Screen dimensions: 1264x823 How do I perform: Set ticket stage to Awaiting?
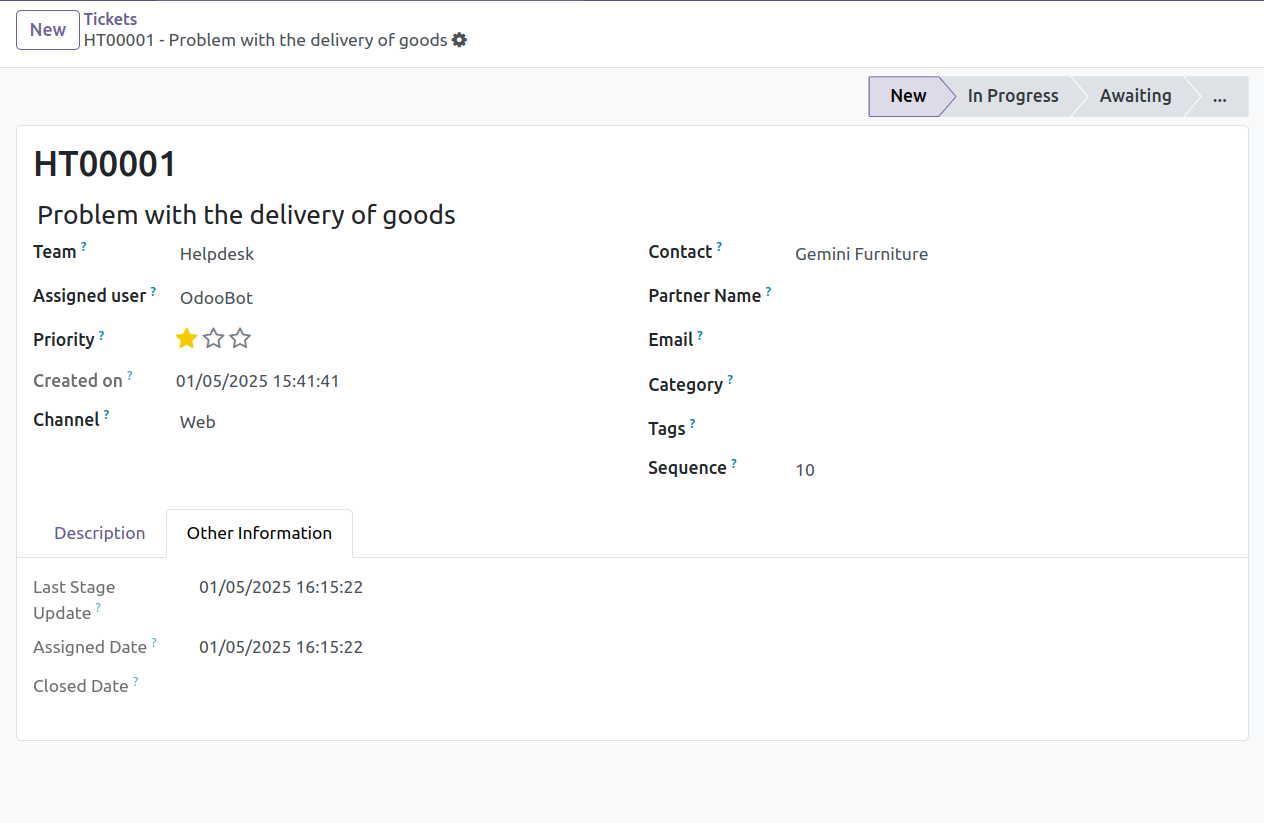(1135, 96)
